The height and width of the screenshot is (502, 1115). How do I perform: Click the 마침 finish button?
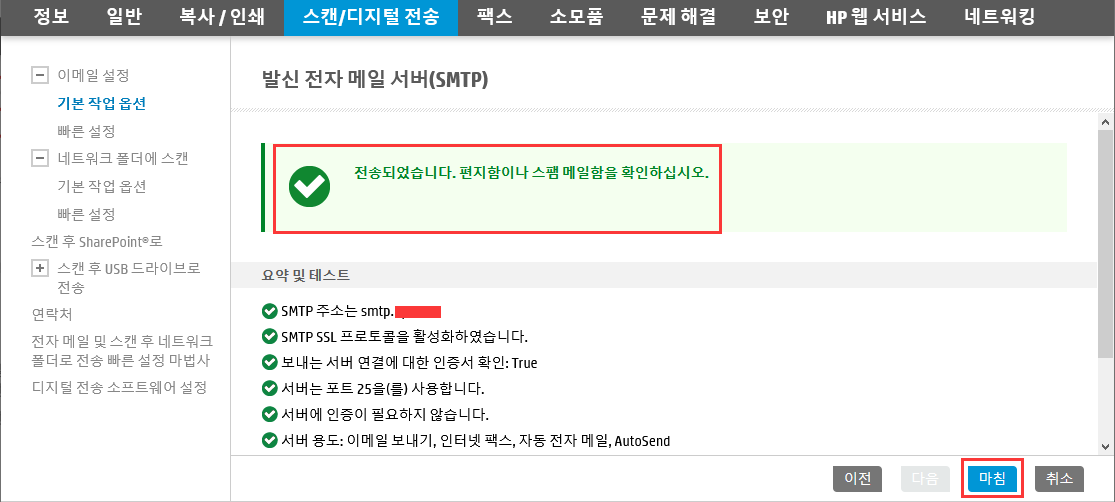point(993,479)
